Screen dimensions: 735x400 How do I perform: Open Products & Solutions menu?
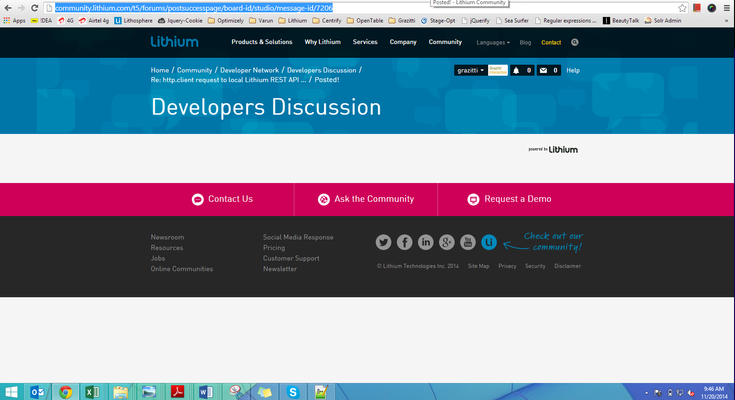click(262, 42)
